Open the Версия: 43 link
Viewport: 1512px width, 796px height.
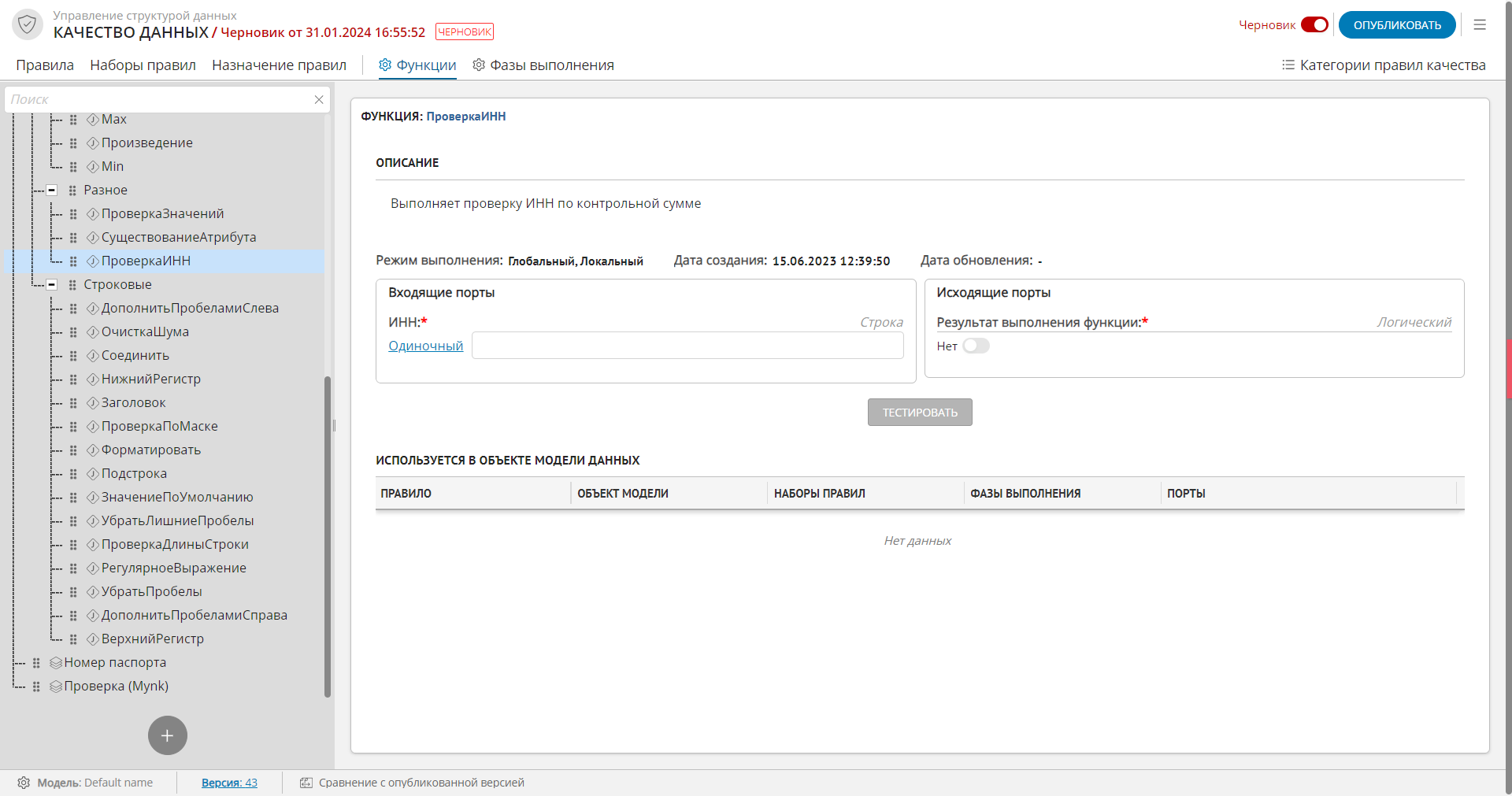[x=229, y=783]
